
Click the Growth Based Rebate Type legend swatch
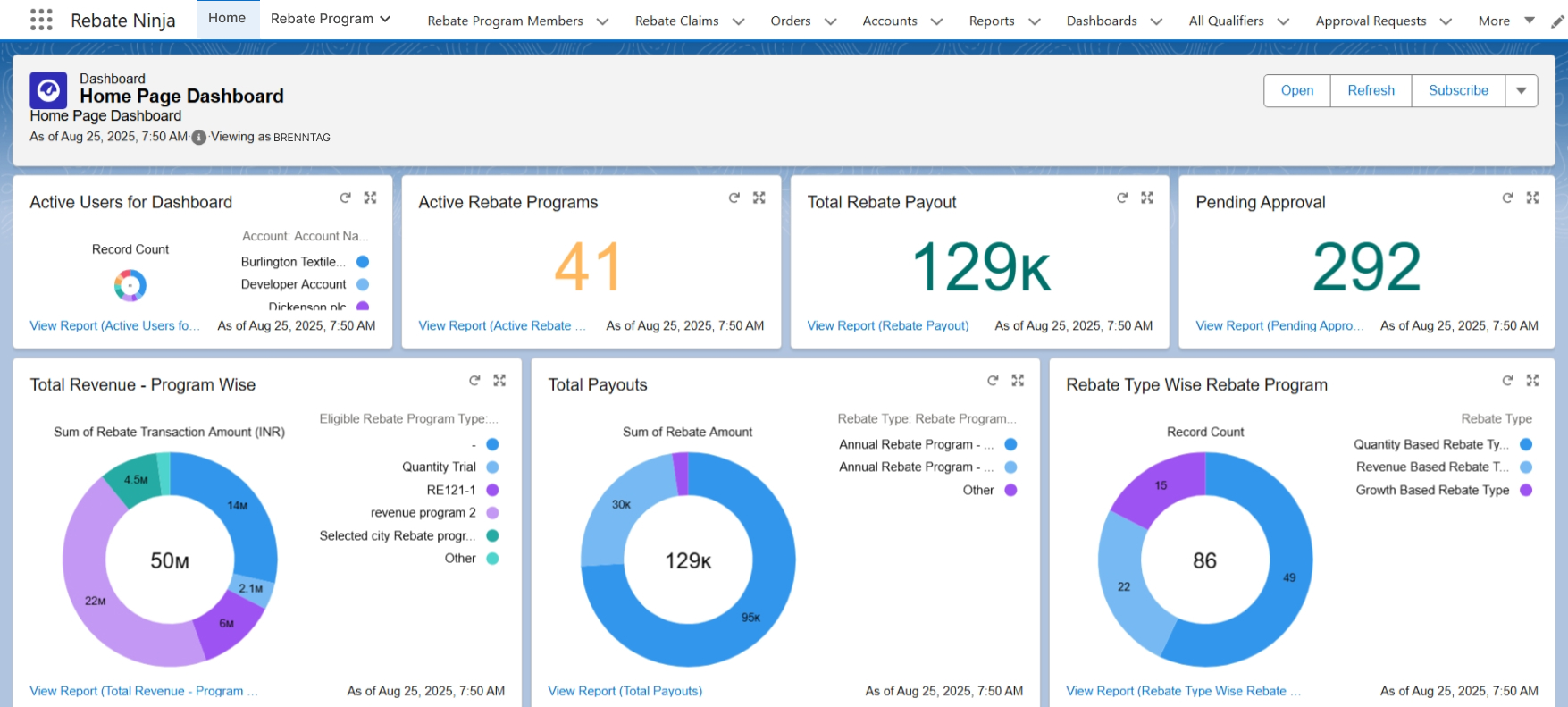point(1526,490)
